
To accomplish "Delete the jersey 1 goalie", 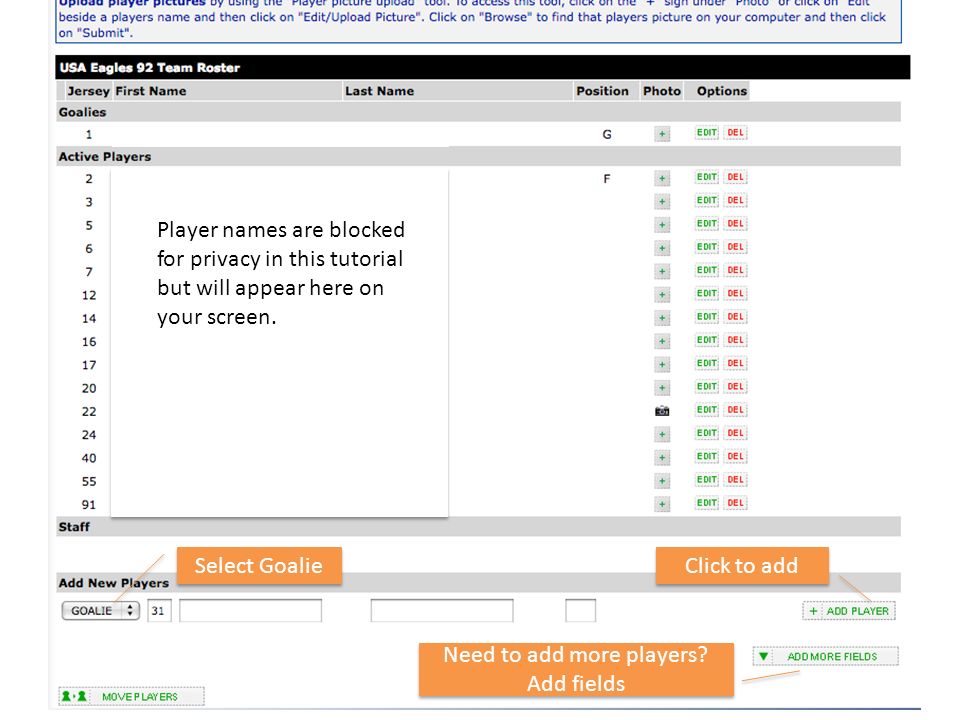I will (x=735, y=133).
